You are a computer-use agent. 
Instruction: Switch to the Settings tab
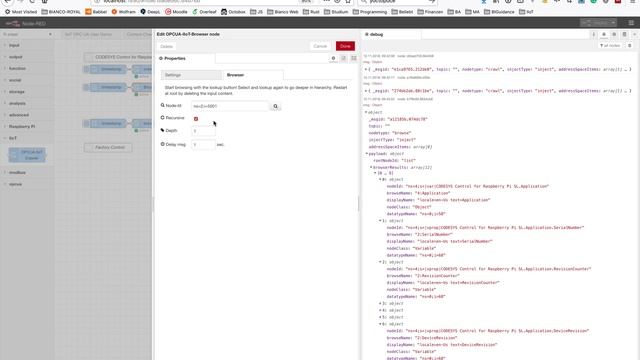(191, 75)
